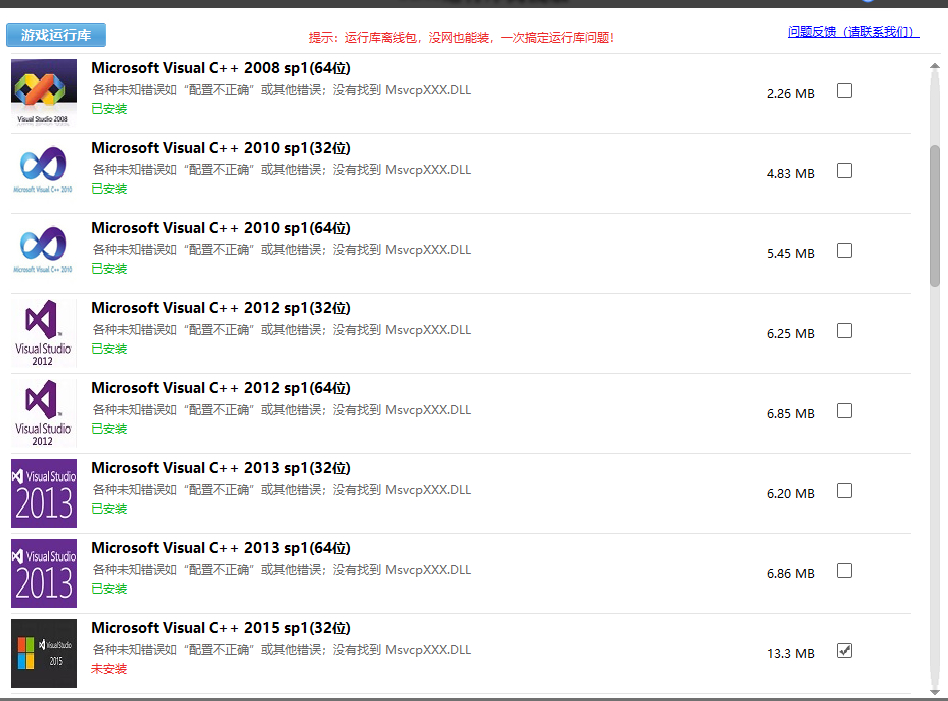Check the Visual C++ 2012 sp1 (64位) checkbox
The image size is (948, 701).
click(x=844, y=411)
